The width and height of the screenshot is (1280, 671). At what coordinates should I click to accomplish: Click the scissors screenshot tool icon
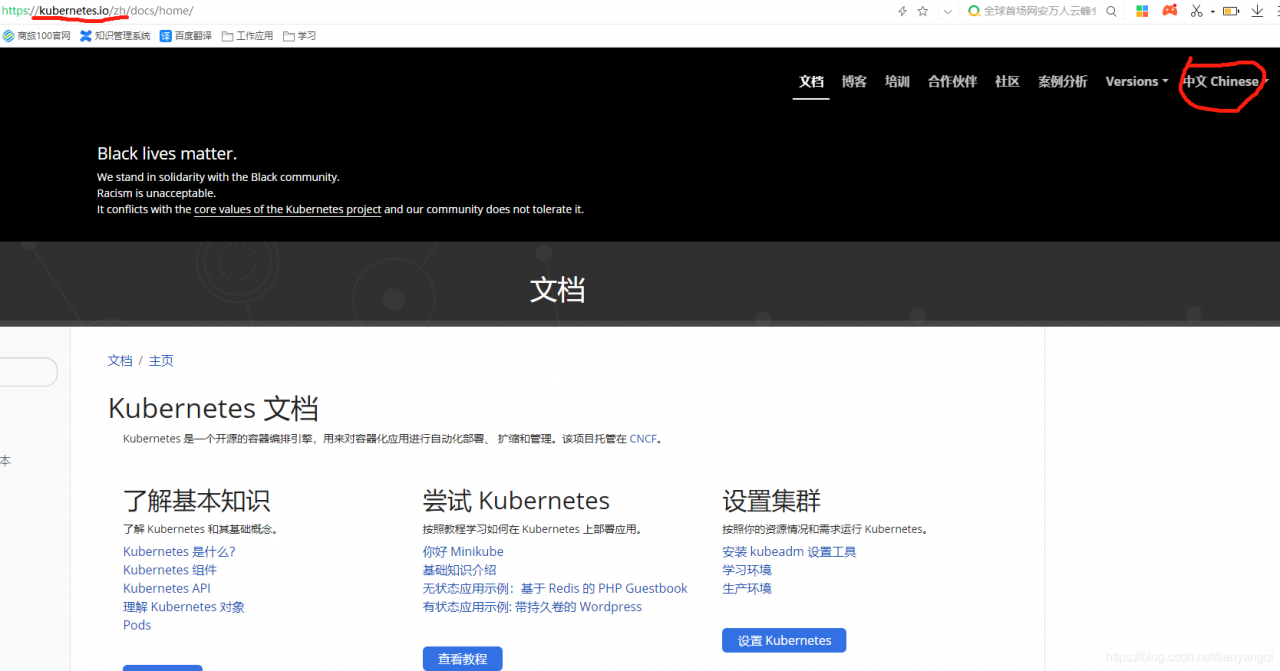coord(1196,11)
